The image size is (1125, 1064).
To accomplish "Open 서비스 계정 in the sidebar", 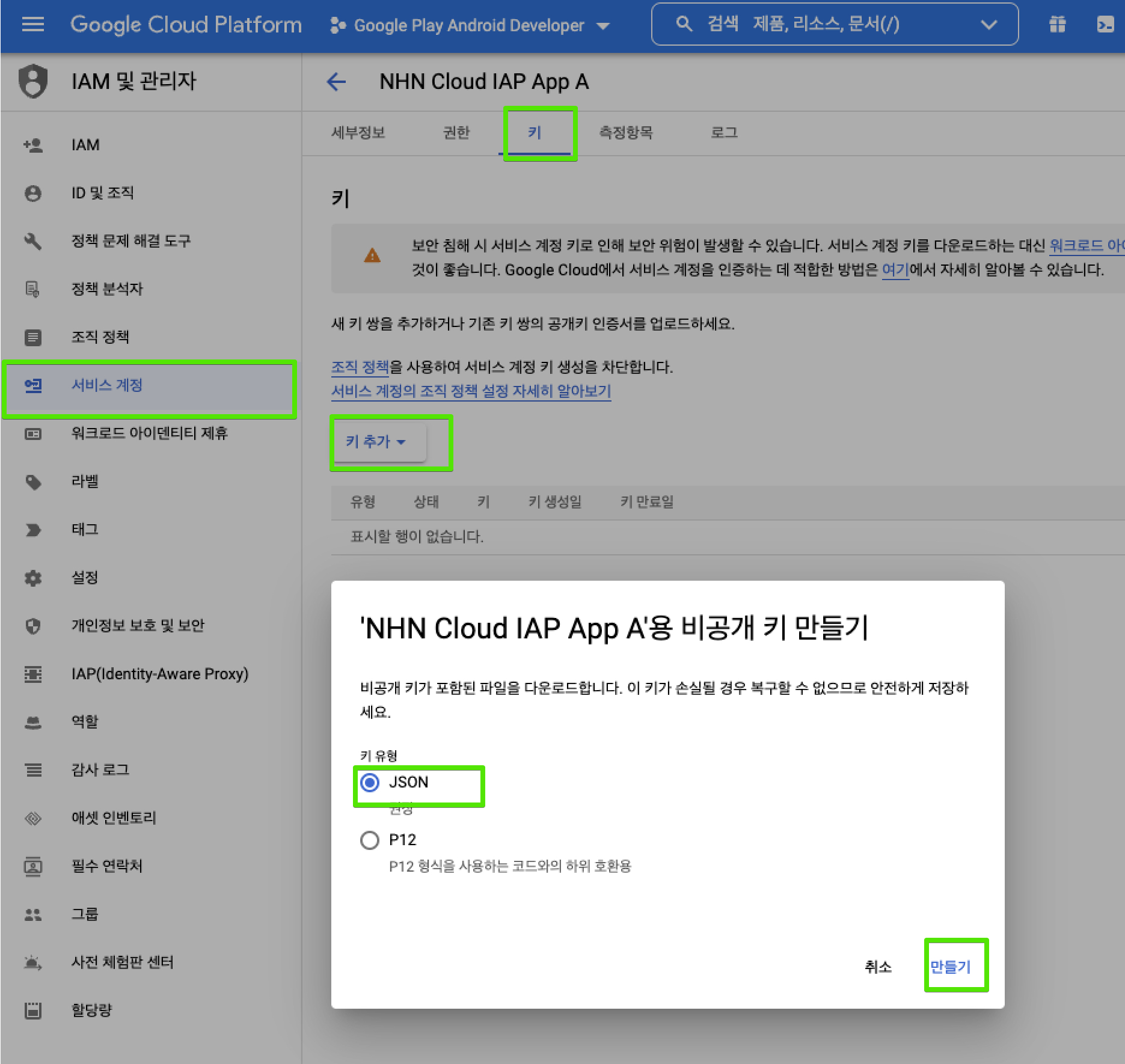I will [149, 385].
